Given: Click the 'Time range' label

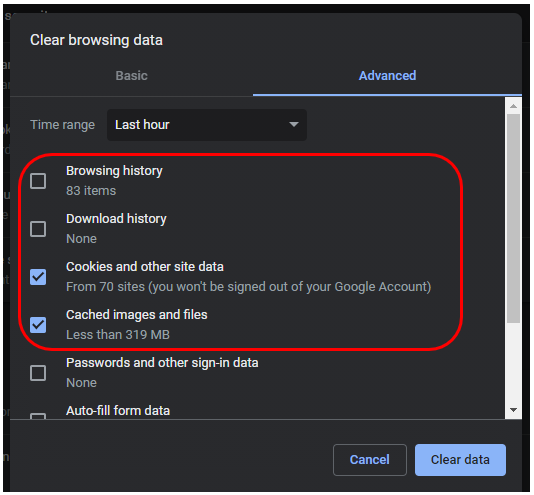Looking at the screenshot, I should pyautogui.click(x=62, y=125).
